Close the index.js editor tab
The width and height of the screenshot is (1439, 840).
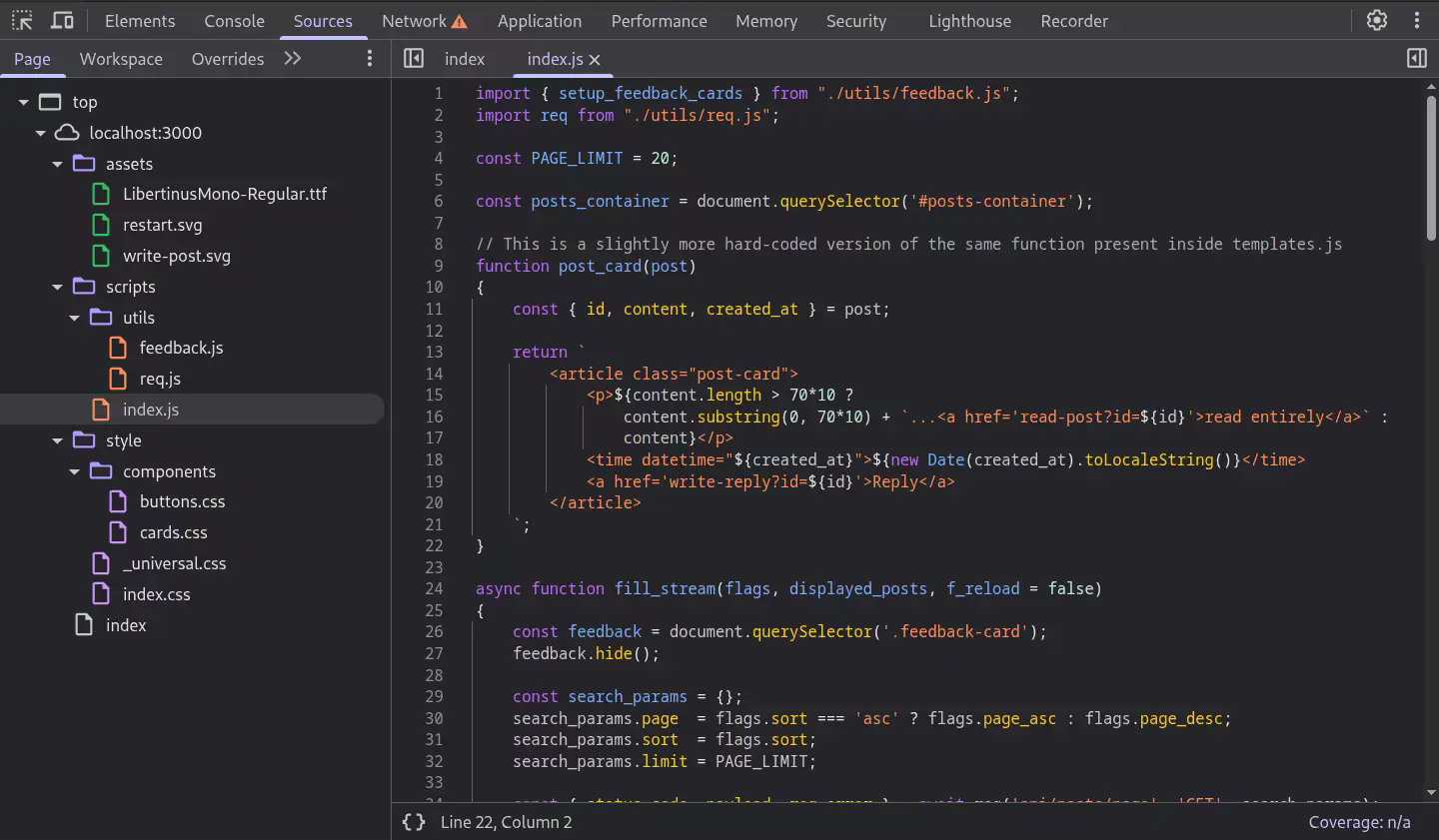[596, 60]
